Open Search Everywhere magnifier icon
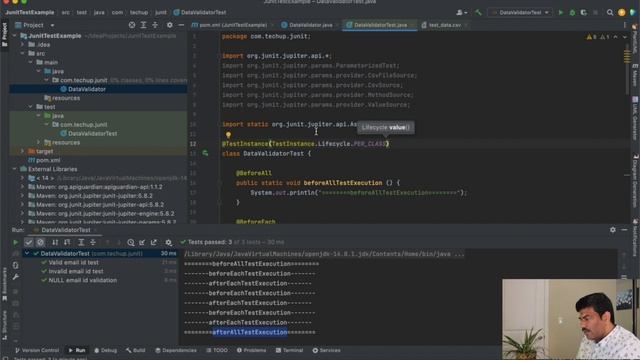640x360 pixels. pos(610,13)
